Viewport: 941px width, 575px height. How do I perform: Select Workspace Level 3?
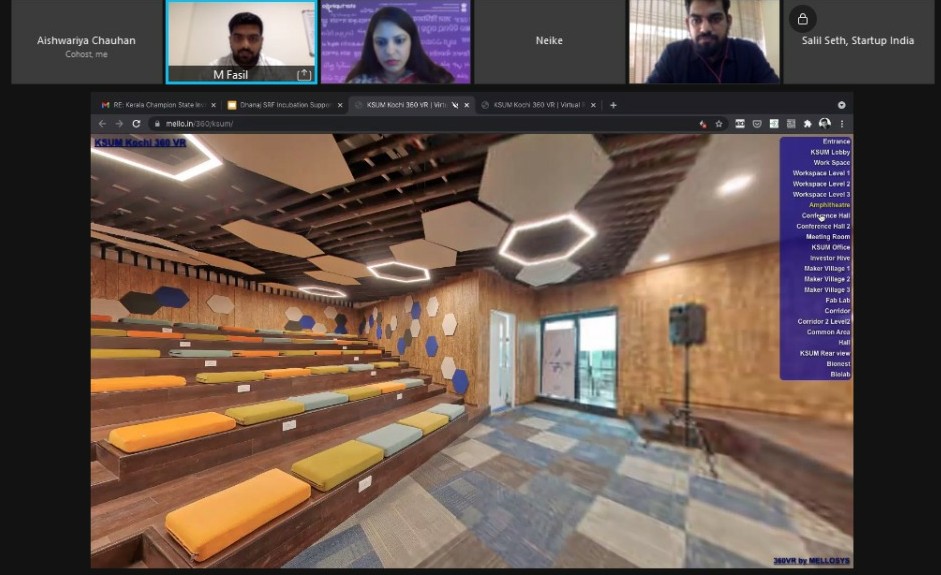click(821, 194)
